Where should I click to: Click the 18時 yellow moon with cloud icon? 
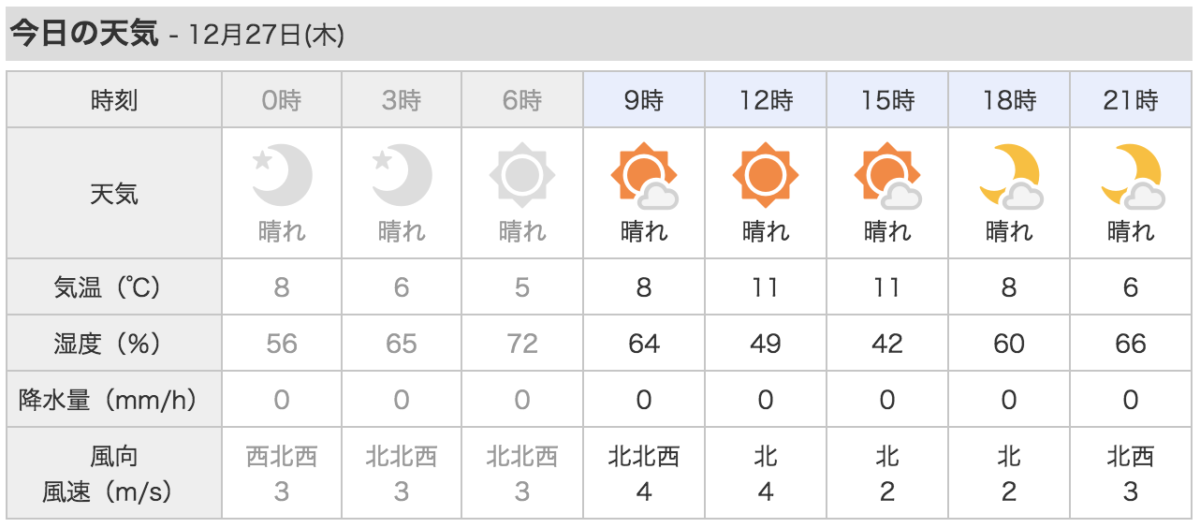1010,176
